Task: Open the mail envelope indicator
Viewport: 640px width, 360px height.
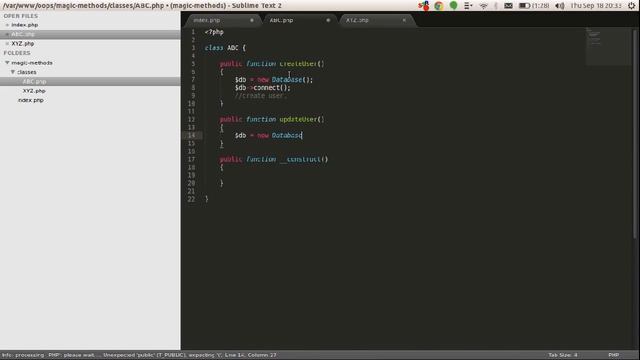Action: coord(508,6)
